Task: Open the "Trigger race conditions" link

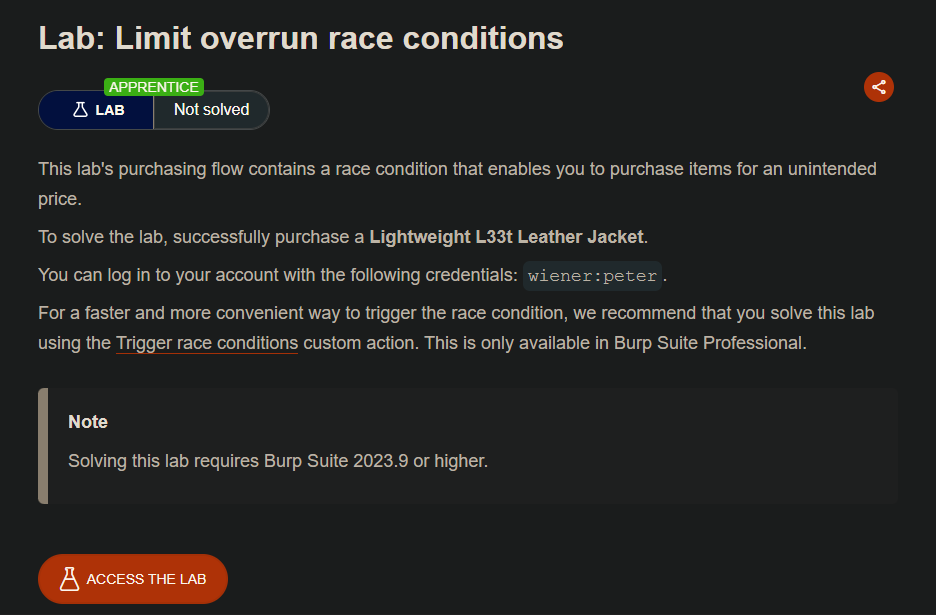Action: coord(207,343)
